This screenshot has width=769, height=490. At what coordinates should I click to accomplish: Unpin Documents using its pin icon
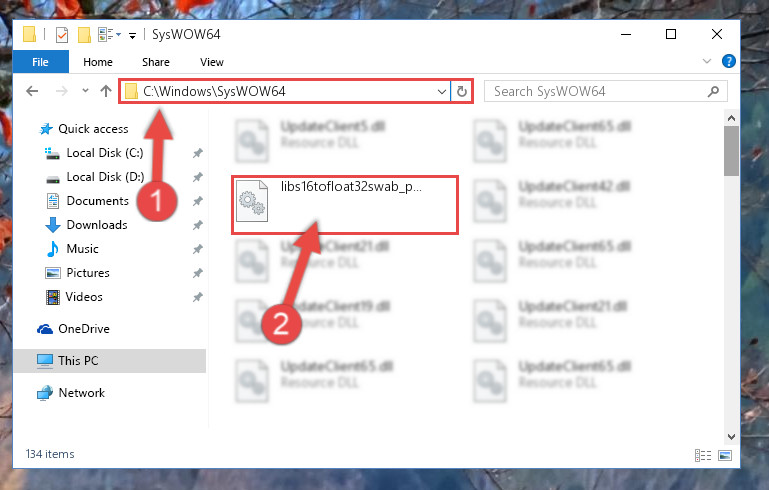[x=198, y=201]
